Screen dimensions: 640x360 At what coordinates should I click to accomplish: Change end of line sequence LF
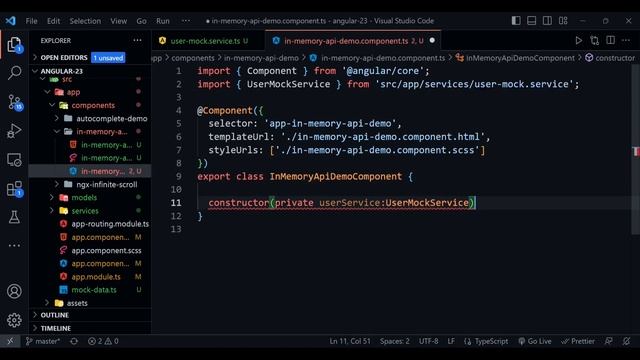pos(451,341)
